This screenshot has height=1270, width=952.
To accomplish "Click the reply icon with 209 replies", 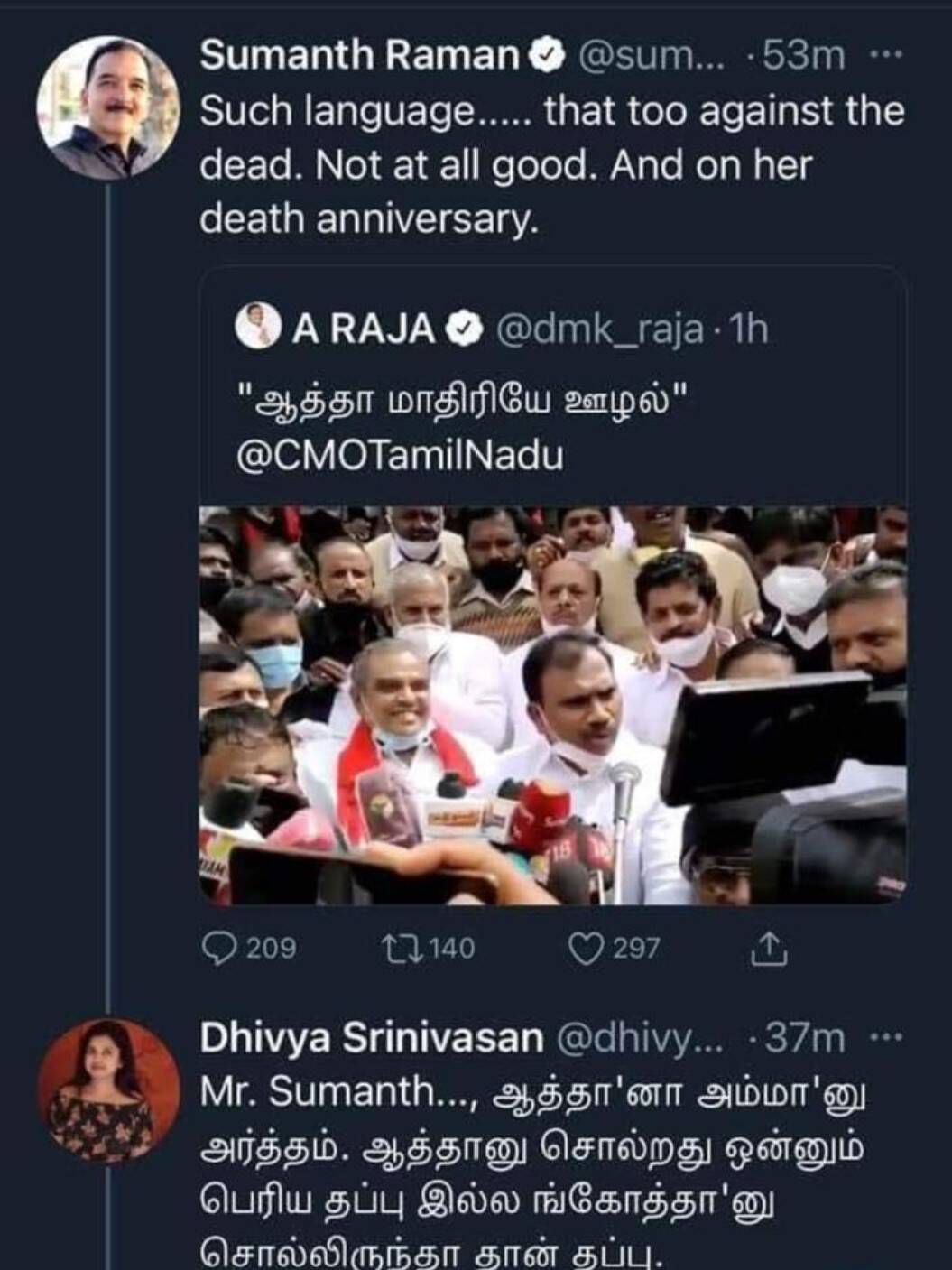I will pyautogui.click(x=219, y=949).
